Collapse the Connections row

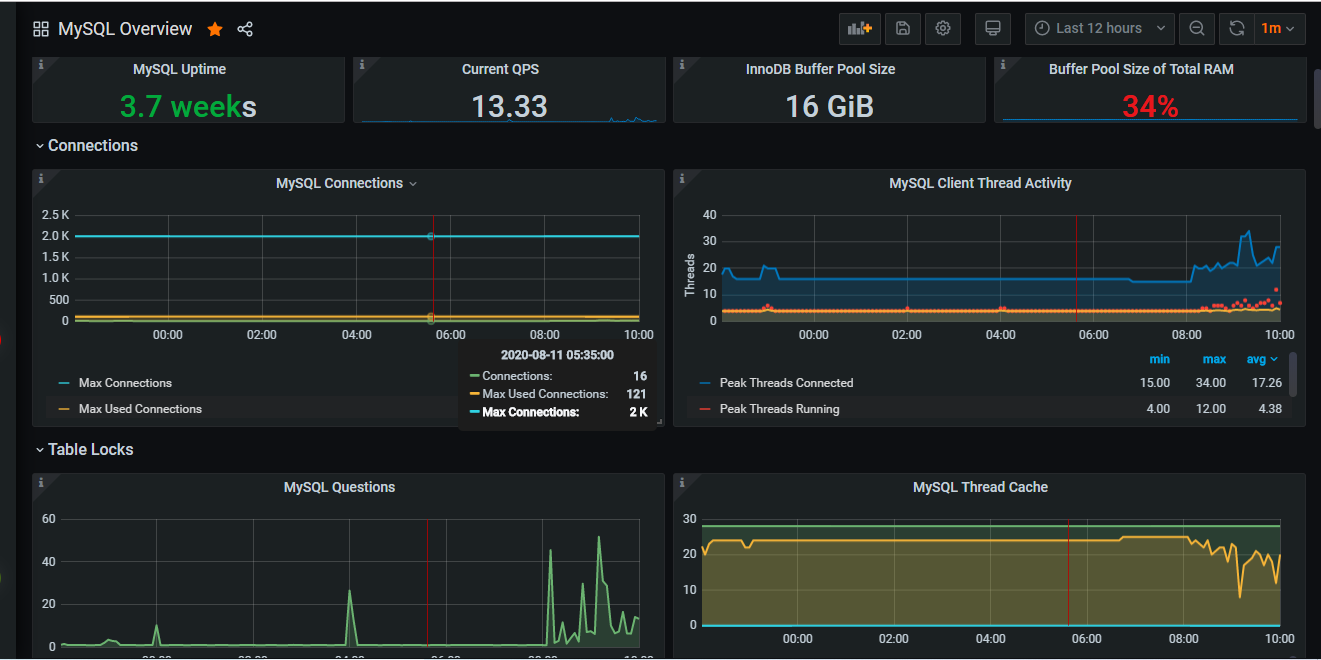point(87,145)
